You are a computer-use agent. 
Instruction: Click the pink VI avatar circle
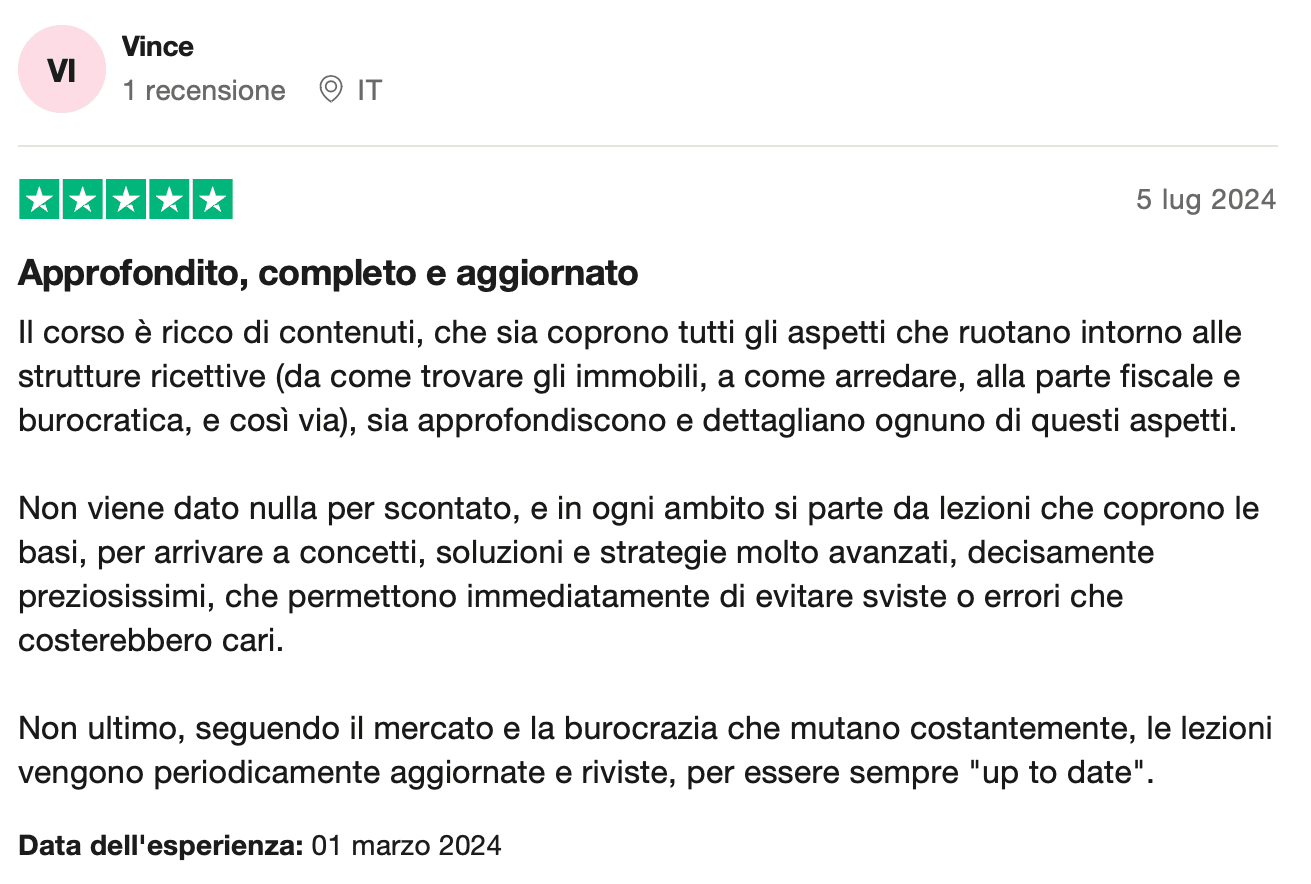coord(62,69)
